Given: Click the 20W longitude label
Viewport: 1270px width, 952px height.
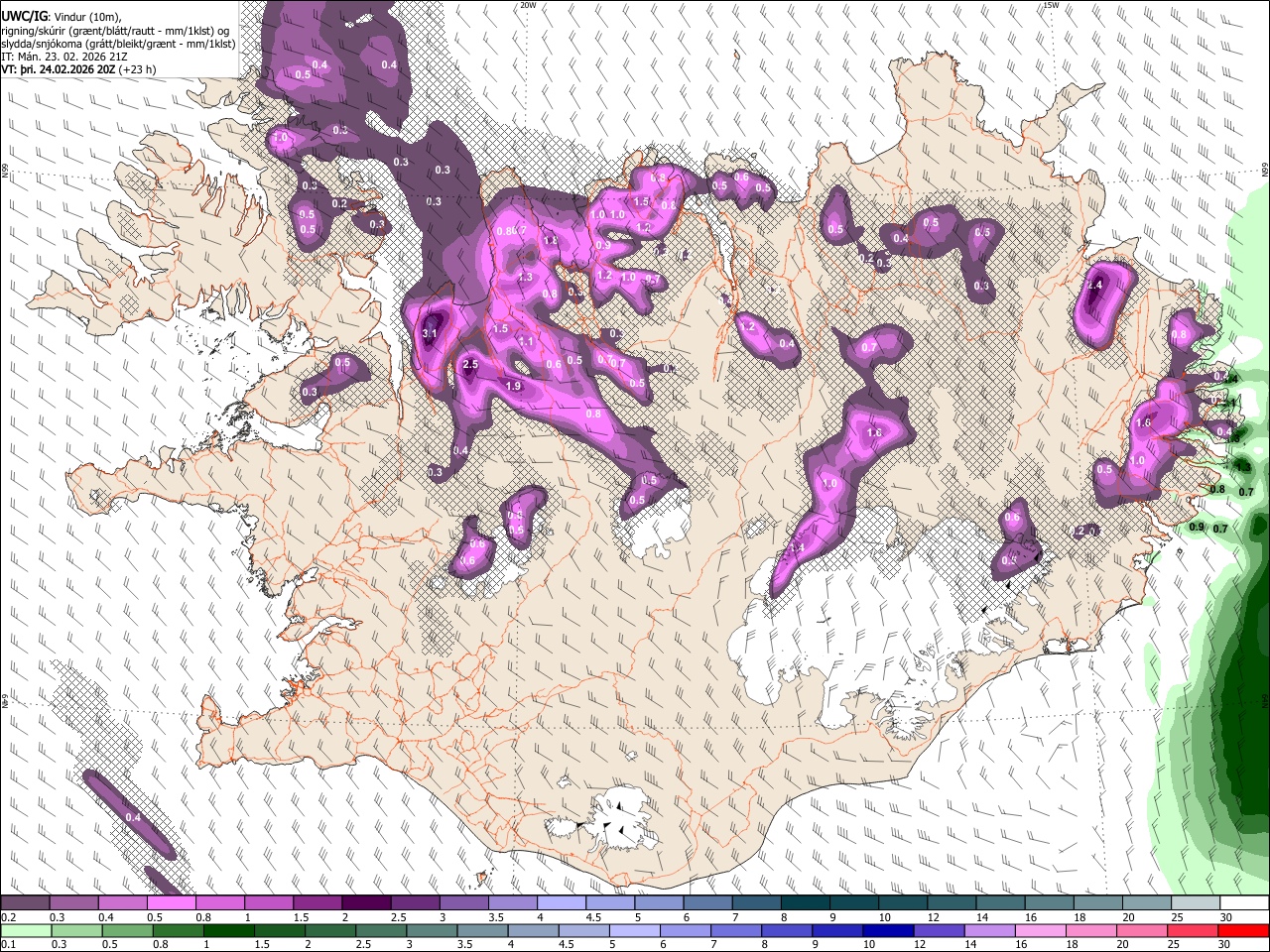Looking at the screenshot, I should [x=528, y=5].
